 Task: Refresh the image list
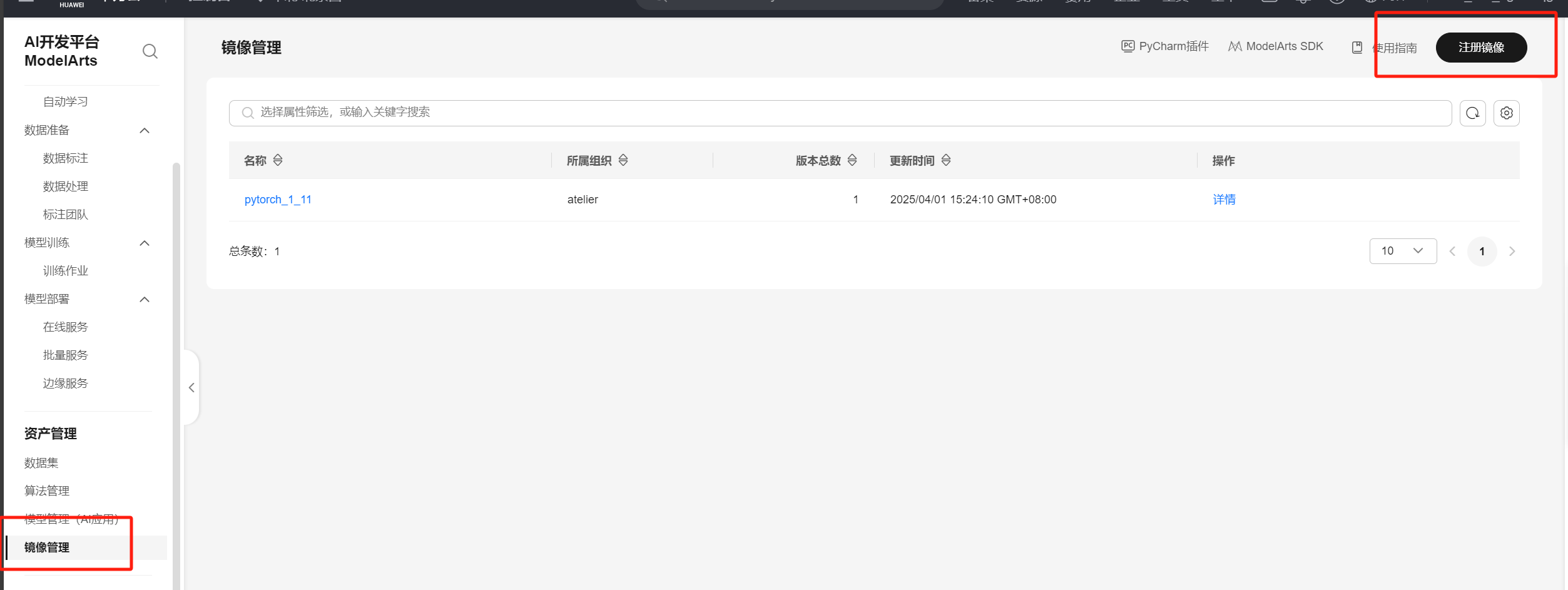(1473, 113)
